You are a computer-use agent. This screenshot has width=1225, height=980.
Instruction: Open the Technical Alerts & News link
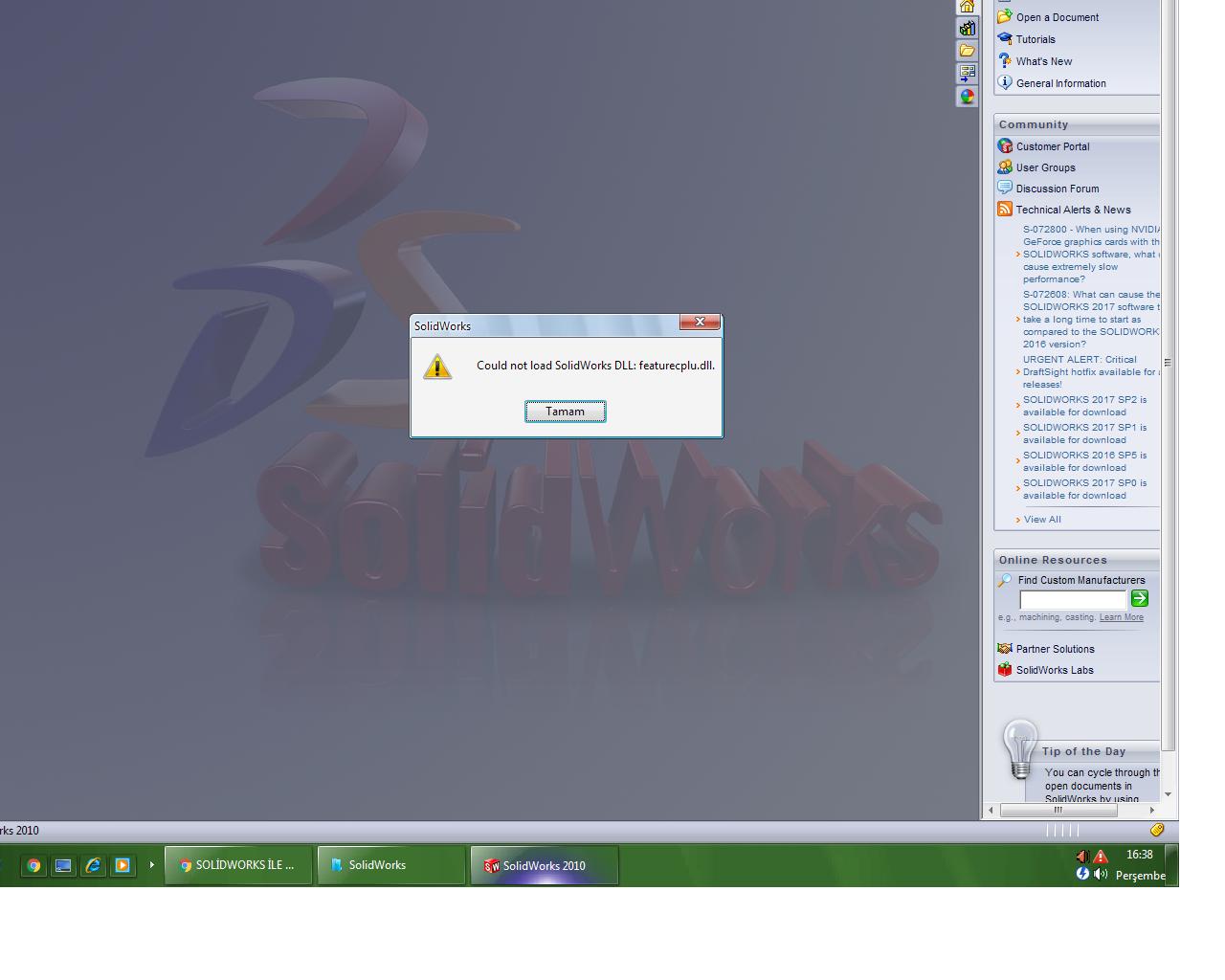click(x=1074, y=210)
